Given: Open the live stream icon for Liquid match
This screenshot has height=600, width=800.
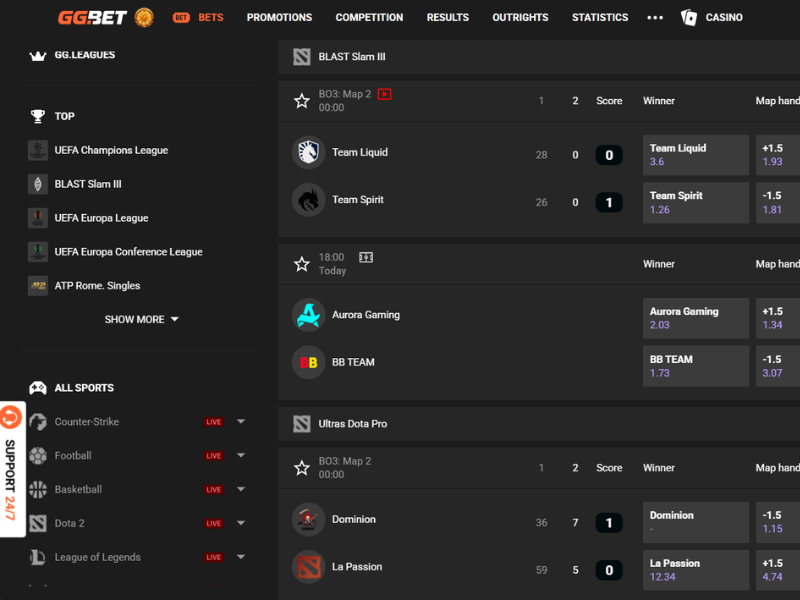Looking at the screenshot, I should pyautogui.click(x=384, y=94).
